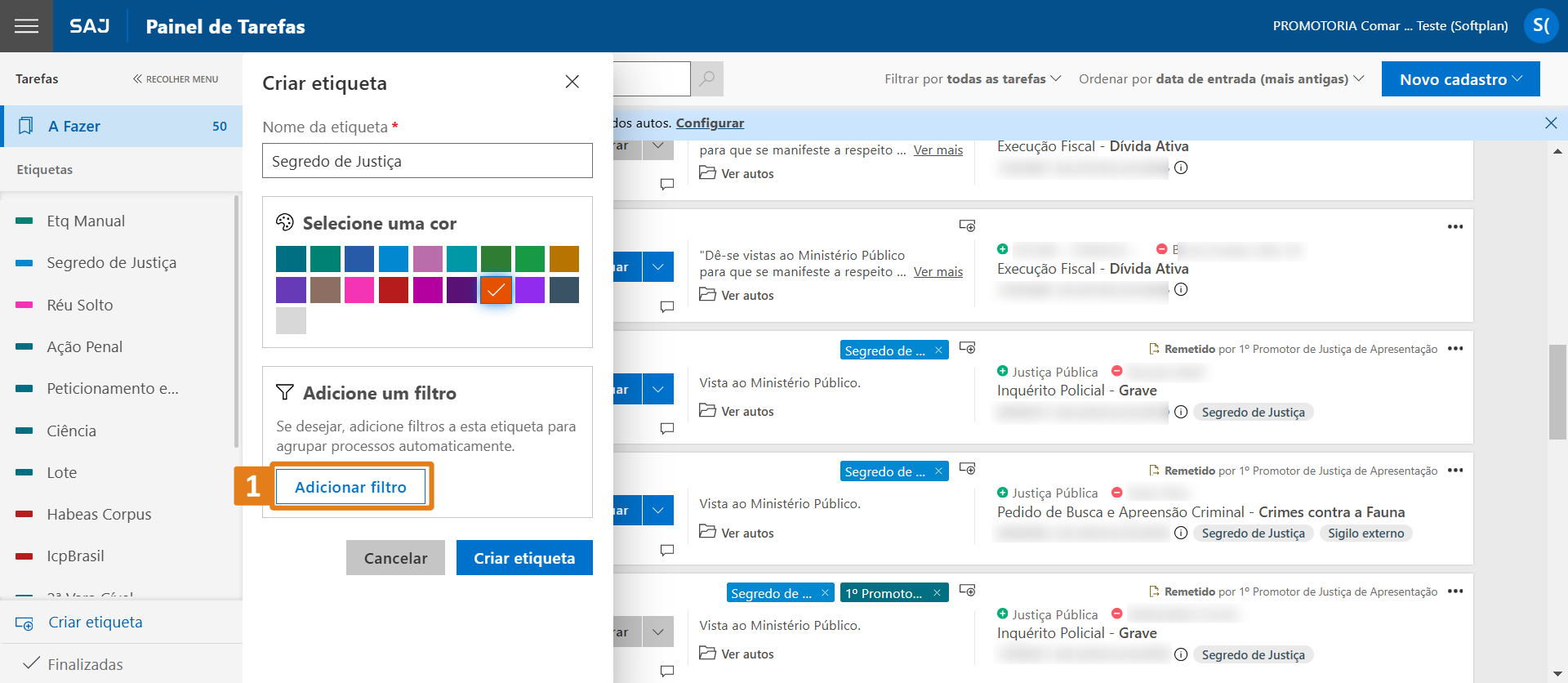Open the Réu Solto label
The height and width of the screenshot is (683, 1568).
point(80,305)
